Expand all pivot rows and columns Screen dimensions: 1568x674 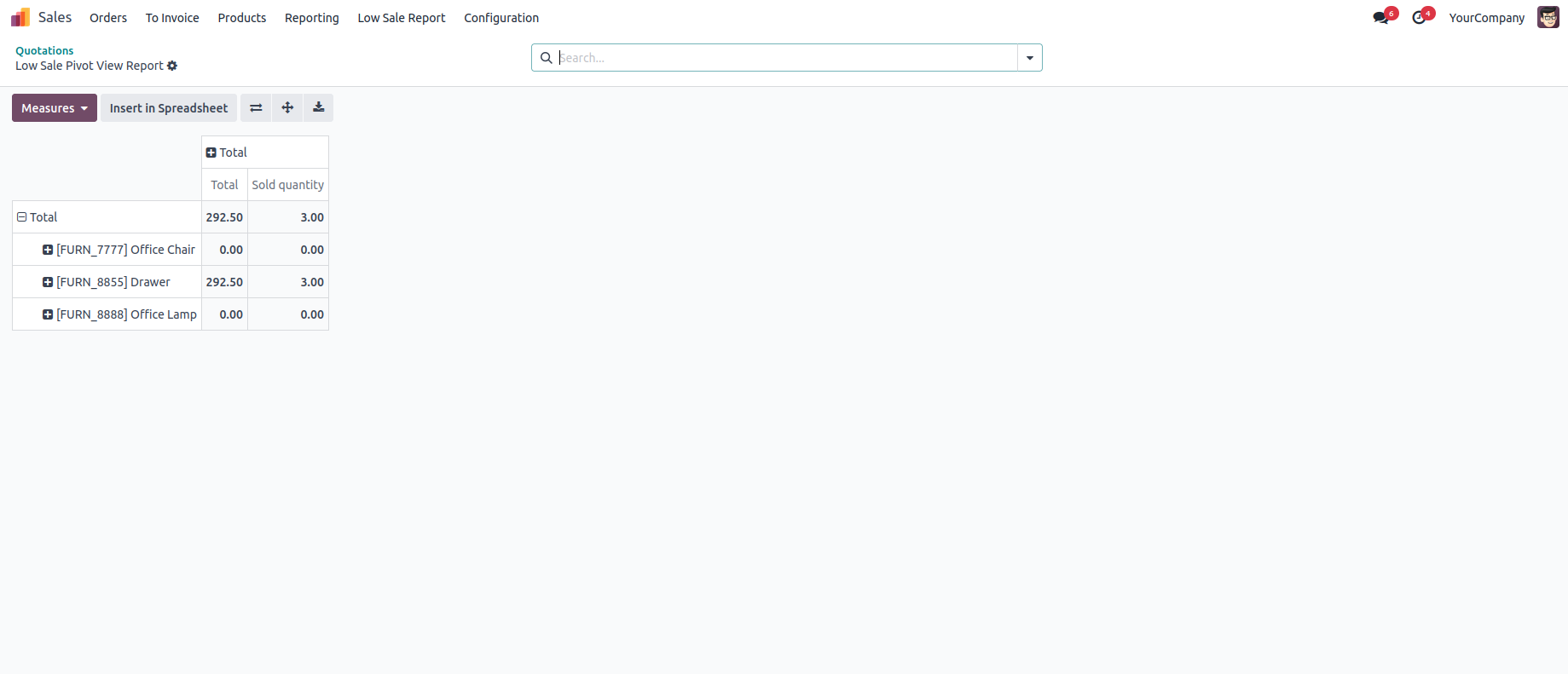pyautogui.click(x=287, y=108)
